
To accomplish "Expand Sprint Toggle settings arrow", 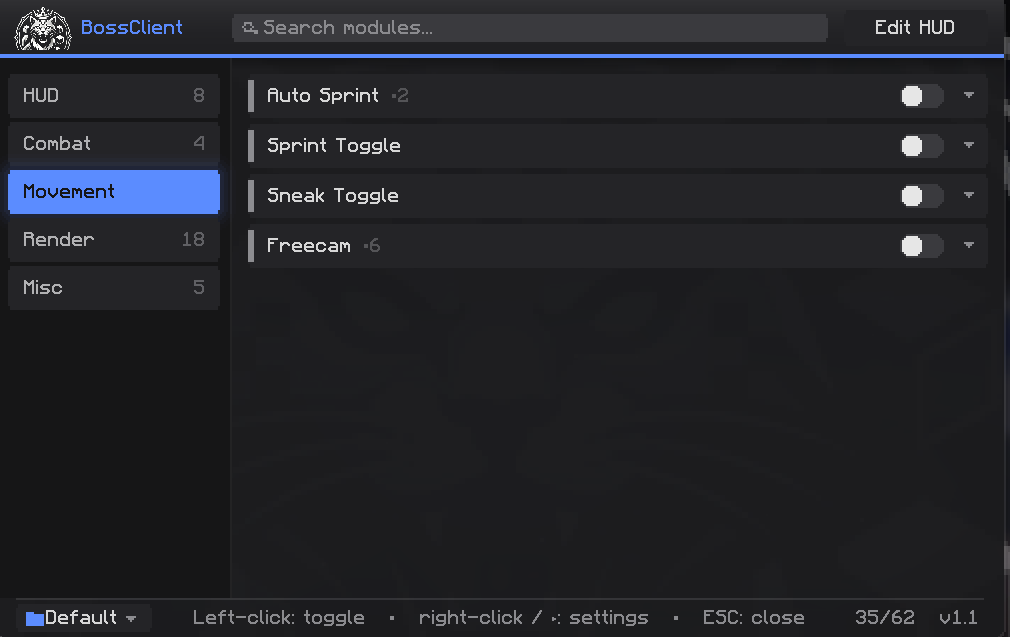I will pos(969,146).
